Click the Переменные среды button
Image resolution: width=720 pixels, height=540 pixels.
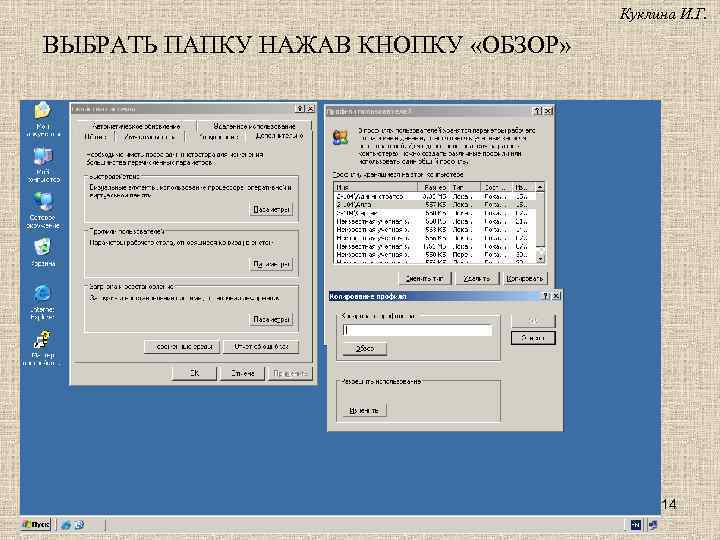[x=182, y=347]
